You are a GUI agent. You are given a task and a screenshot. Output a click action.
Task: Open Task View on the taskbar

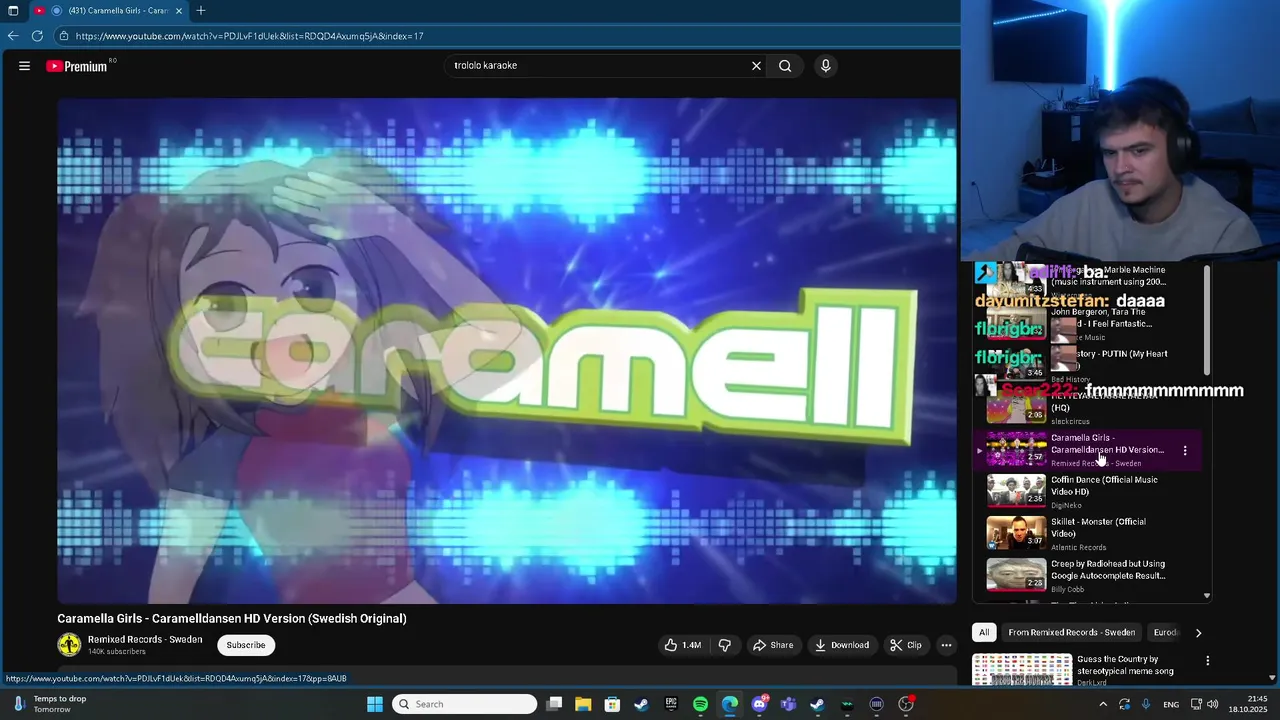pyautogui.click(x=554, y=704)
